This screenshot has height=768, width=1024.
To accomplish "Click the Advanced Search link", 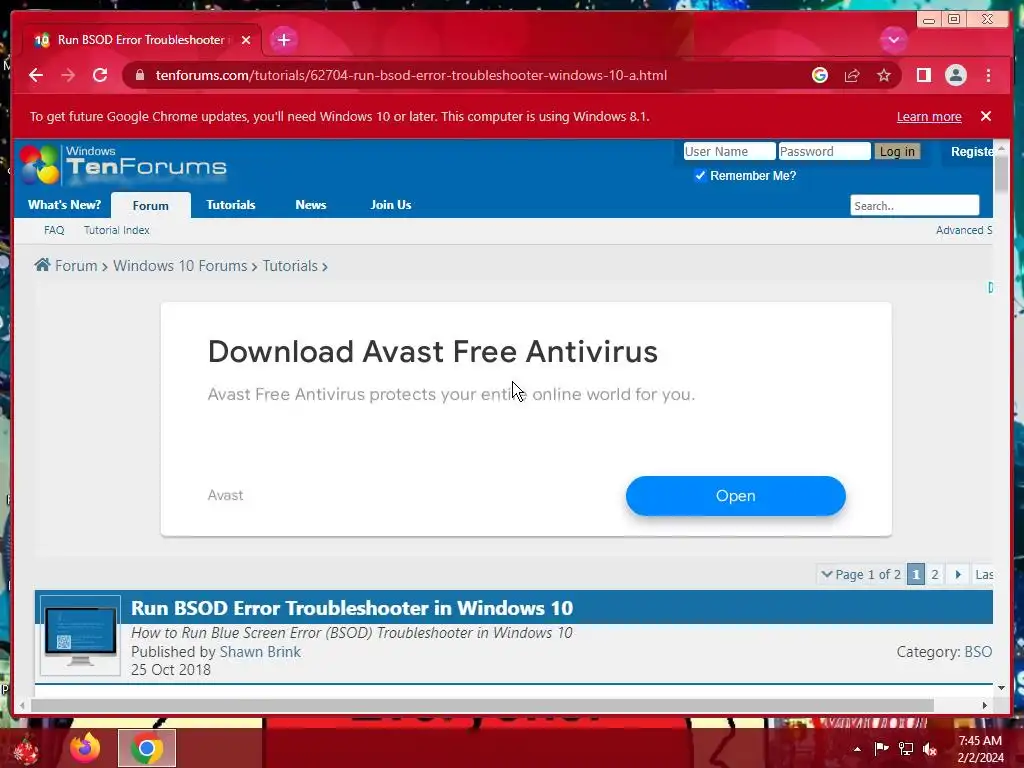I will click(x=964, y=230).
